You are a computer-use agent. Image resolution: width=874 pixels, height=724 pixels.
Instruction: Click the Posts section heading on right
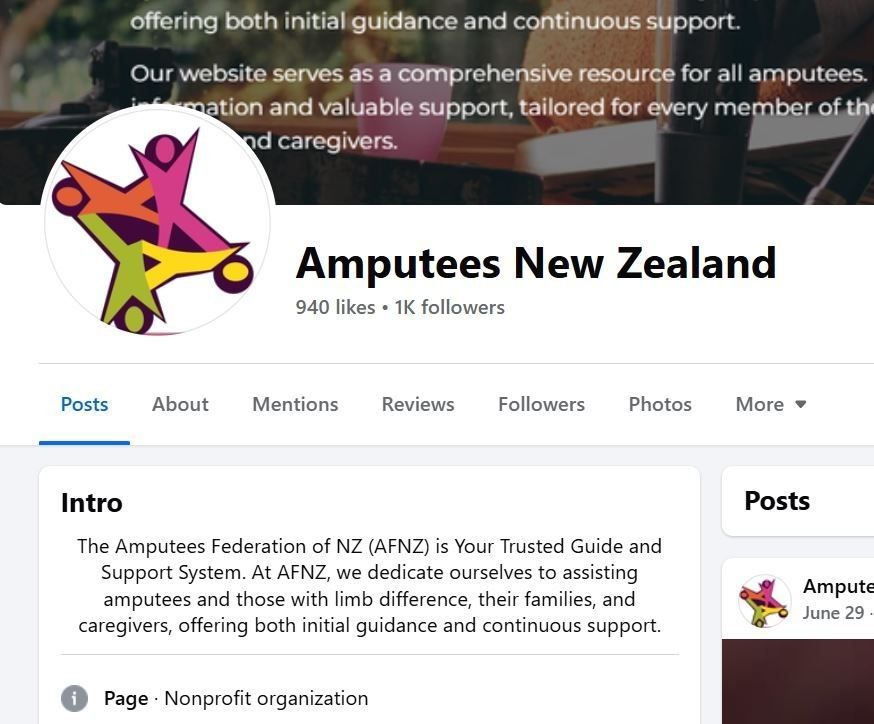[777, 501]
